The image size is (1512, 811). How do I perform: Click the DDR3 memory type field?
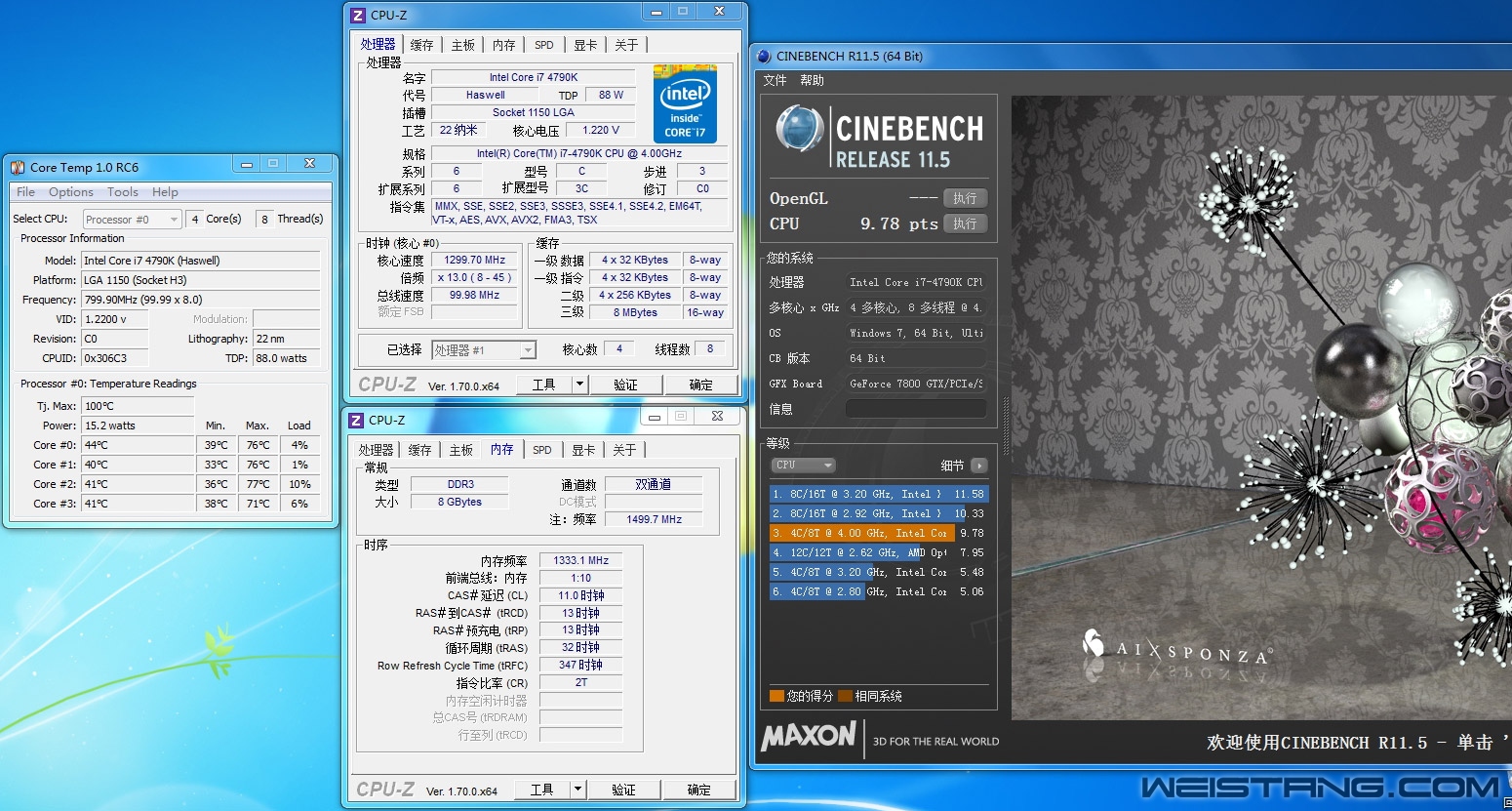(460, 484)
